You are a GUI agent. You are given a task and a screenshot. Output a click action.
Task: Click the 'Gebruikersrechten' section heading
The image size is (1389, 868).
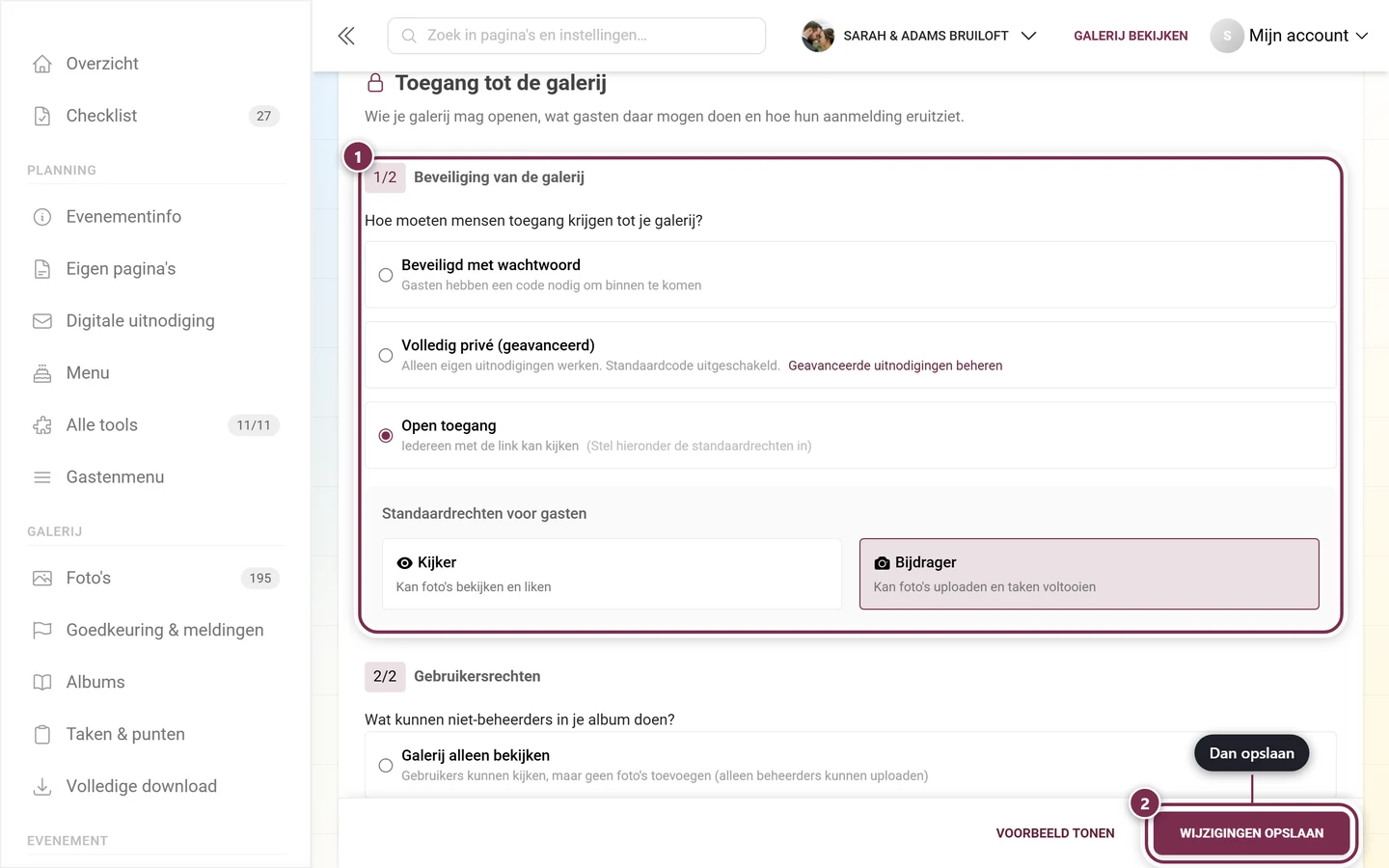pos(477,677)
